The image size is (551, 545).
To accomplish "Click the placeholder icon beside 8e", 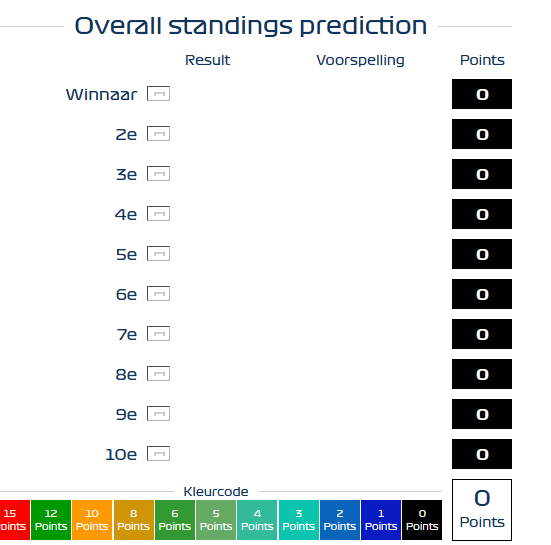I will tap(158, 374).
